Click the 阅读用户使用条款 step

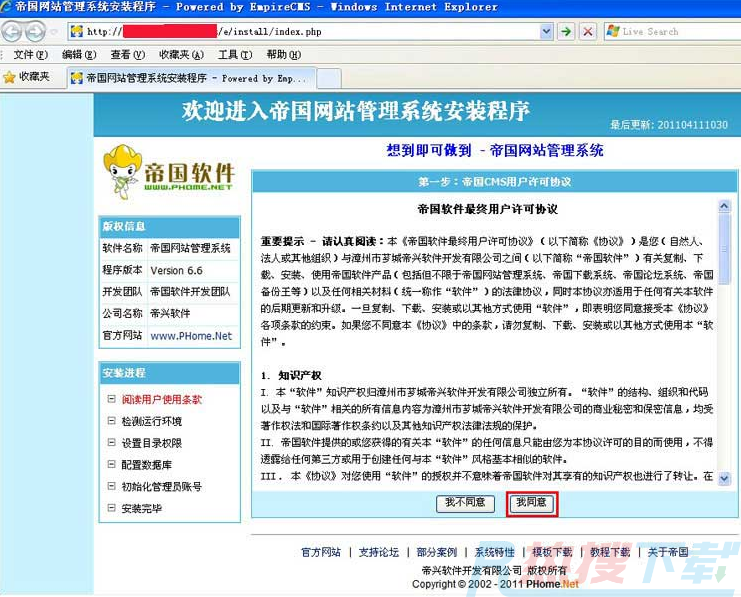pos(162,400)
